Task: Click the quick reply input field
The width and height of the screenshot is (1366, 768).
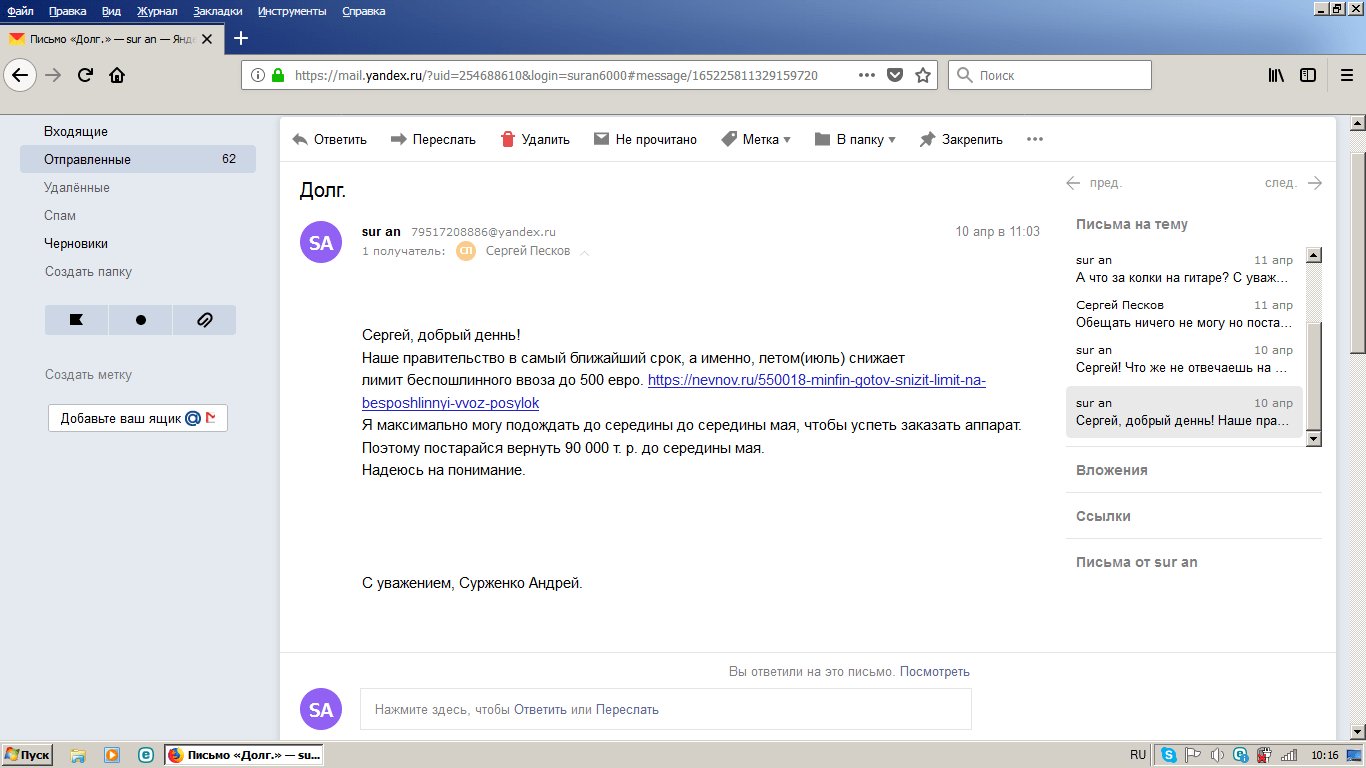Action: click(665, 709)
